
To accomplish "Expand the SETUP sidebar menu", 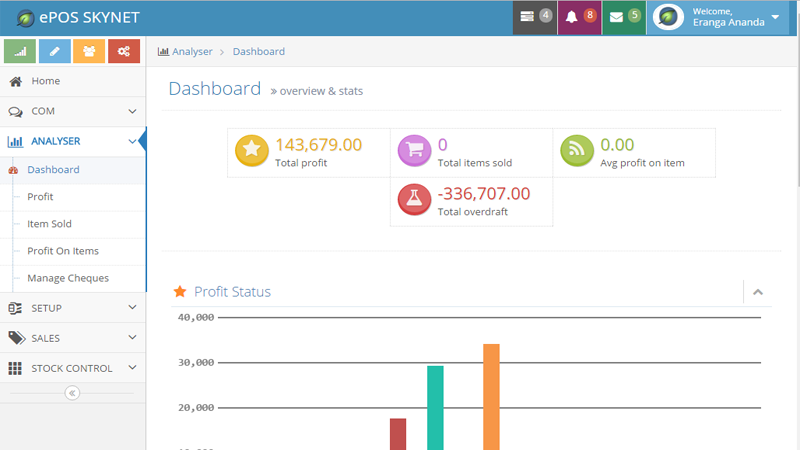I will coord(72,308).
